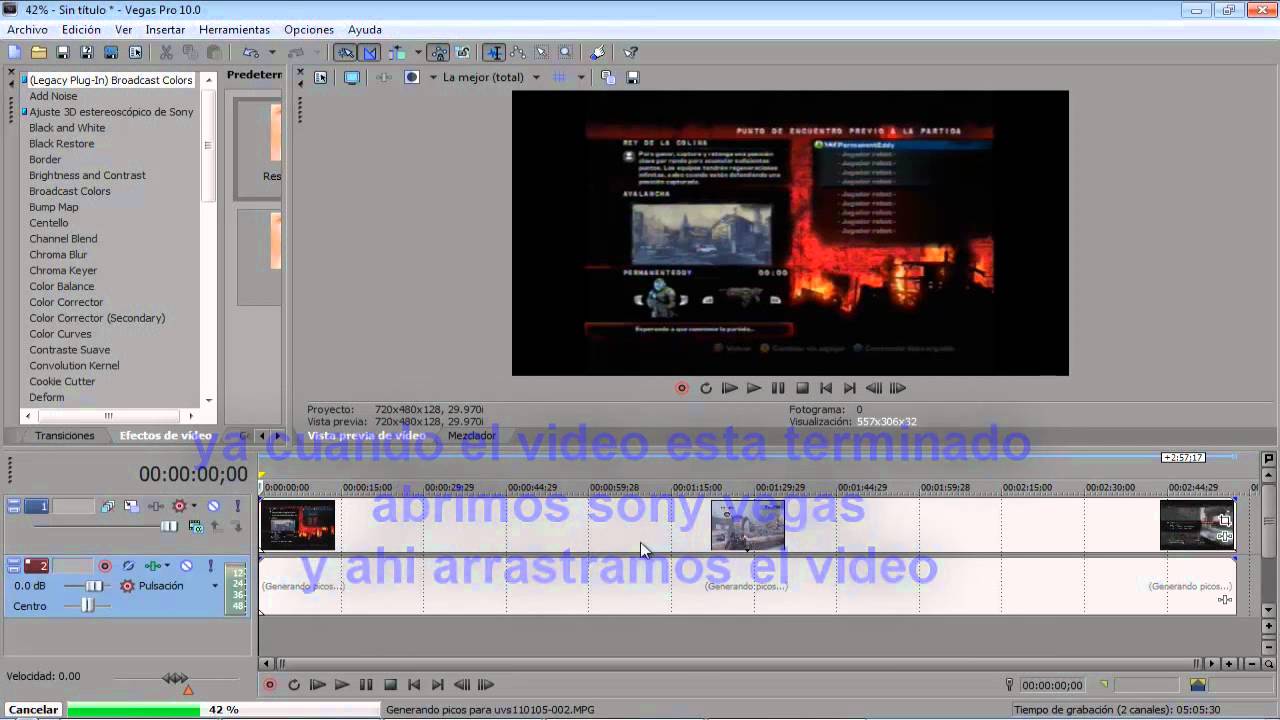Click the What's This help icon
The image size is (1280, 720).
pos(631,53)
